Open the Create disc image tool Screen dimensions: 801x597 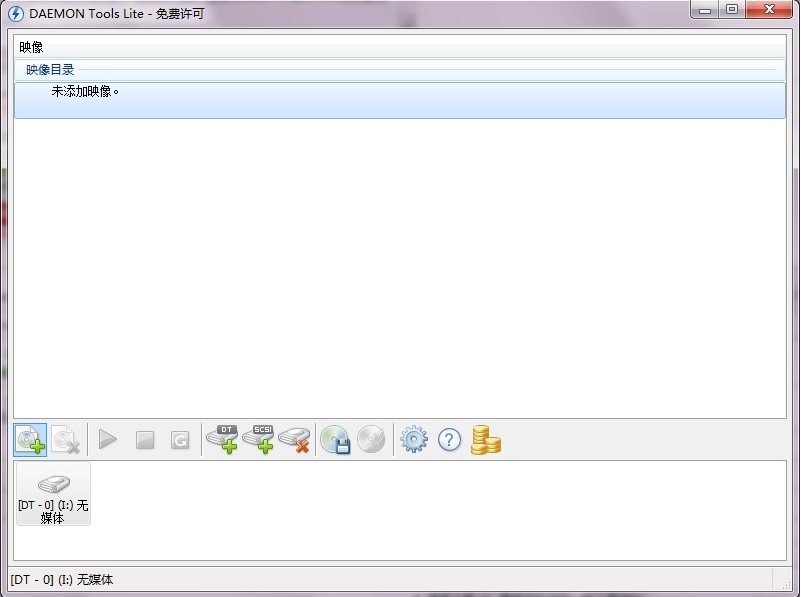click(x=335, y=440)
